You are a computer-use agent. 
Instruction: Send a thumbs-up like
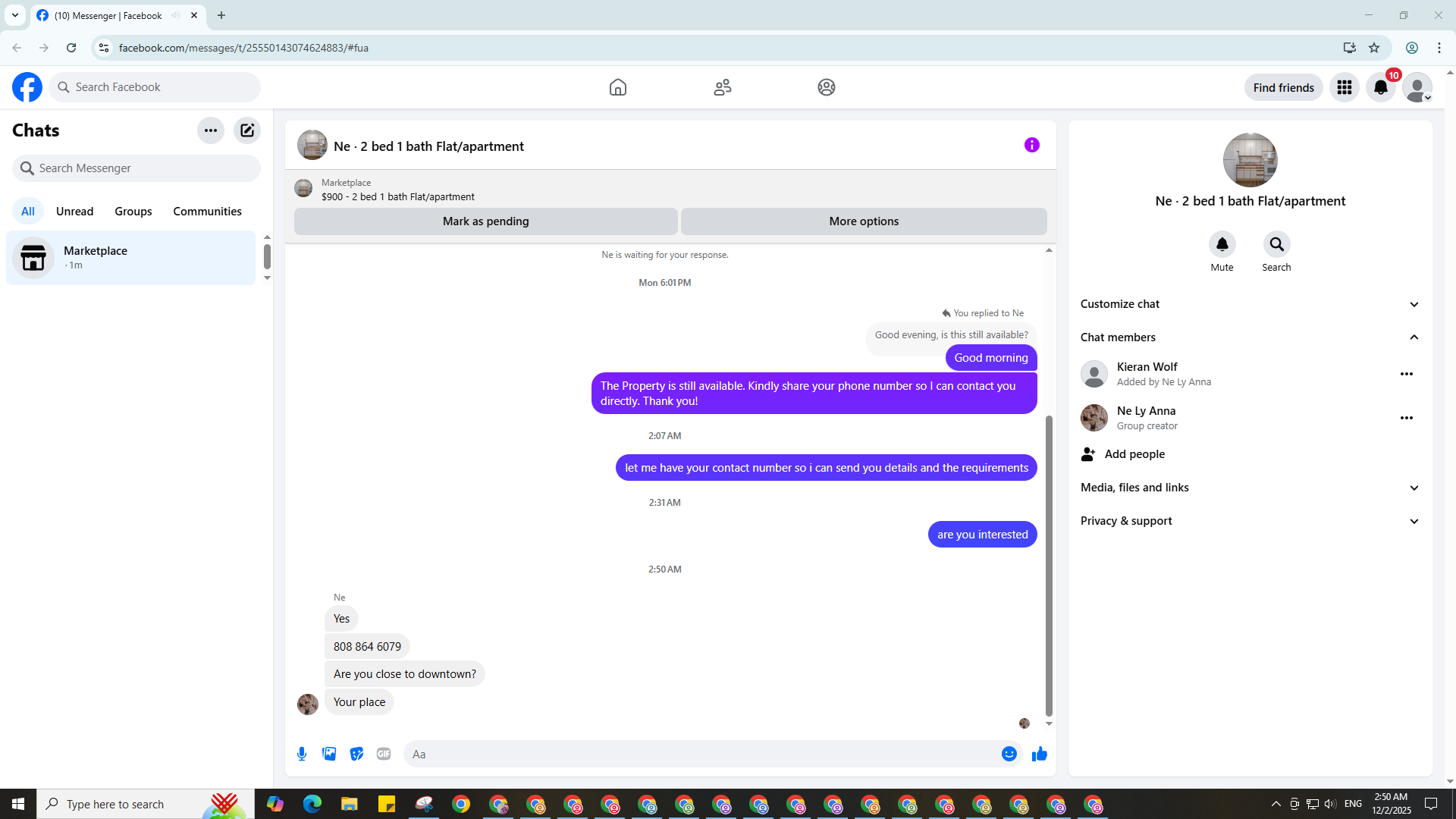point(1039,754)
